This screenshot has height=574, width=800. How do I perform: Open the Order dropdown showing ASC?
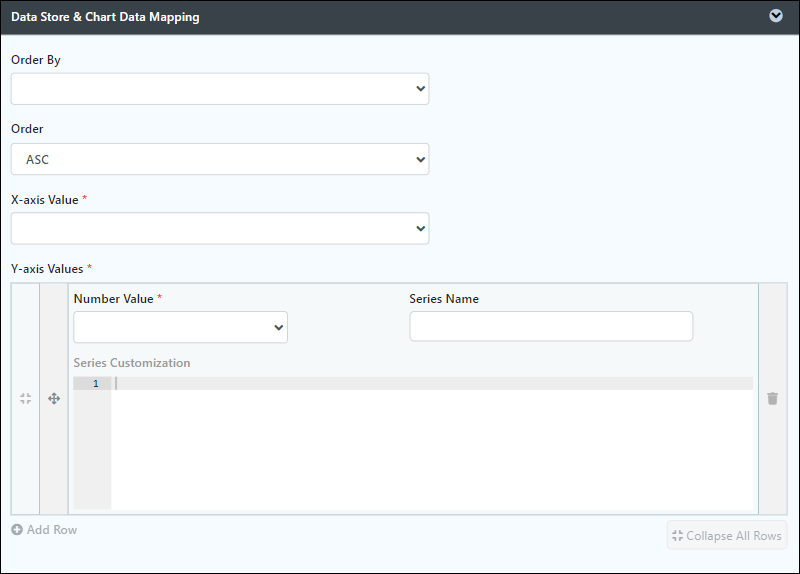click(220, 159)
